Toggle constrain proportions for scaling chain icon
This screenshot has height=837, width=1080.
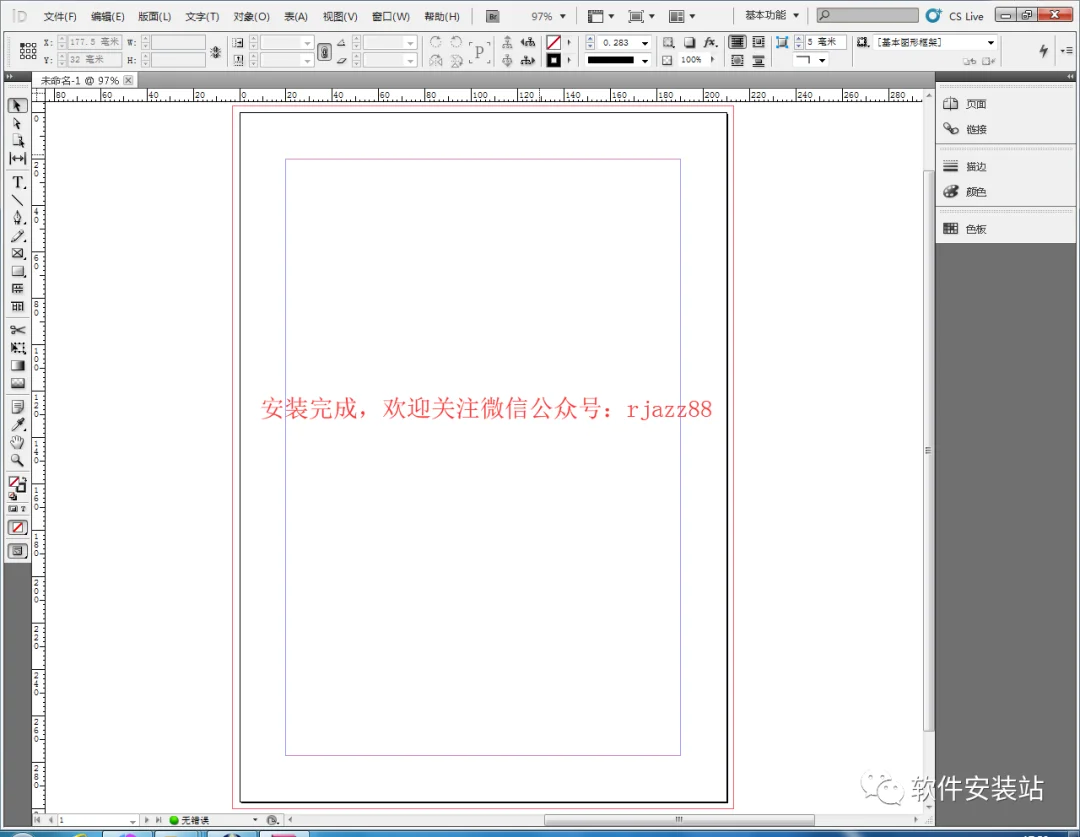click(x=324, y=51)
